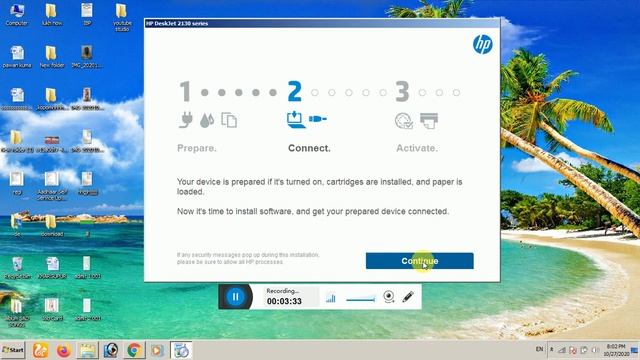
Task: Click the USB cable icon under Connect
Action: pos(318,119)
